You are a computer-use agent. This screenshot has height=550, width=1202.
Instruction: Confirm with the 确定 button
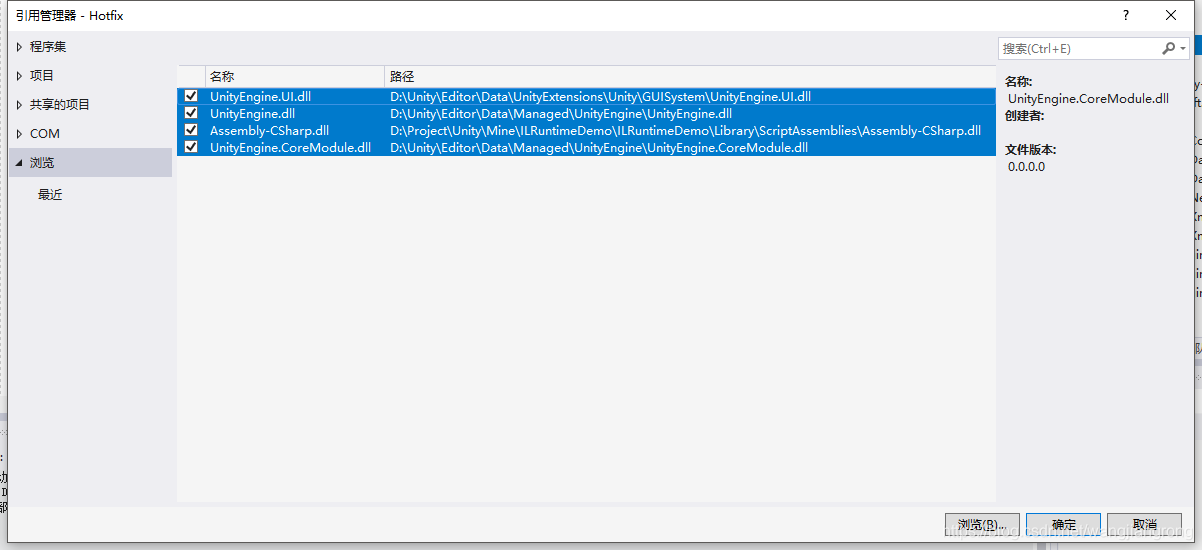point(1064,525)
